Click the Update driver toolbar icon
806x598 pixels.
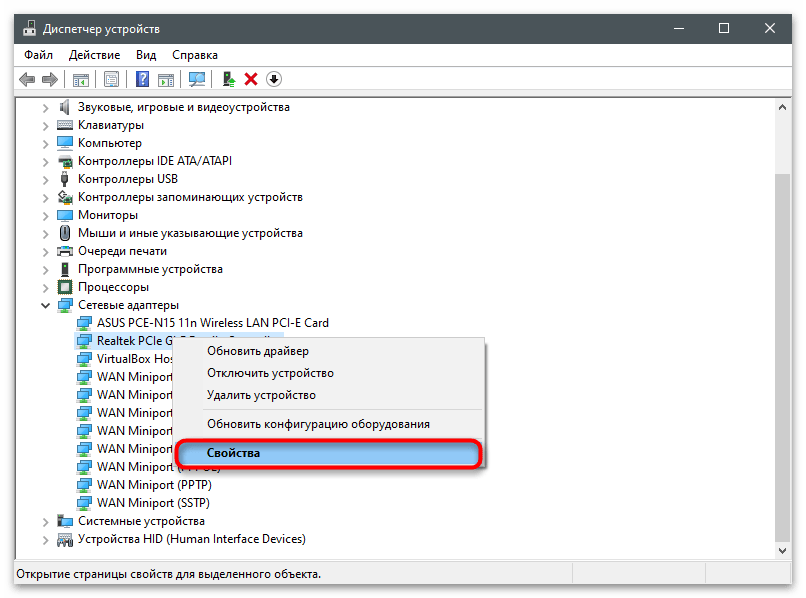229,79
